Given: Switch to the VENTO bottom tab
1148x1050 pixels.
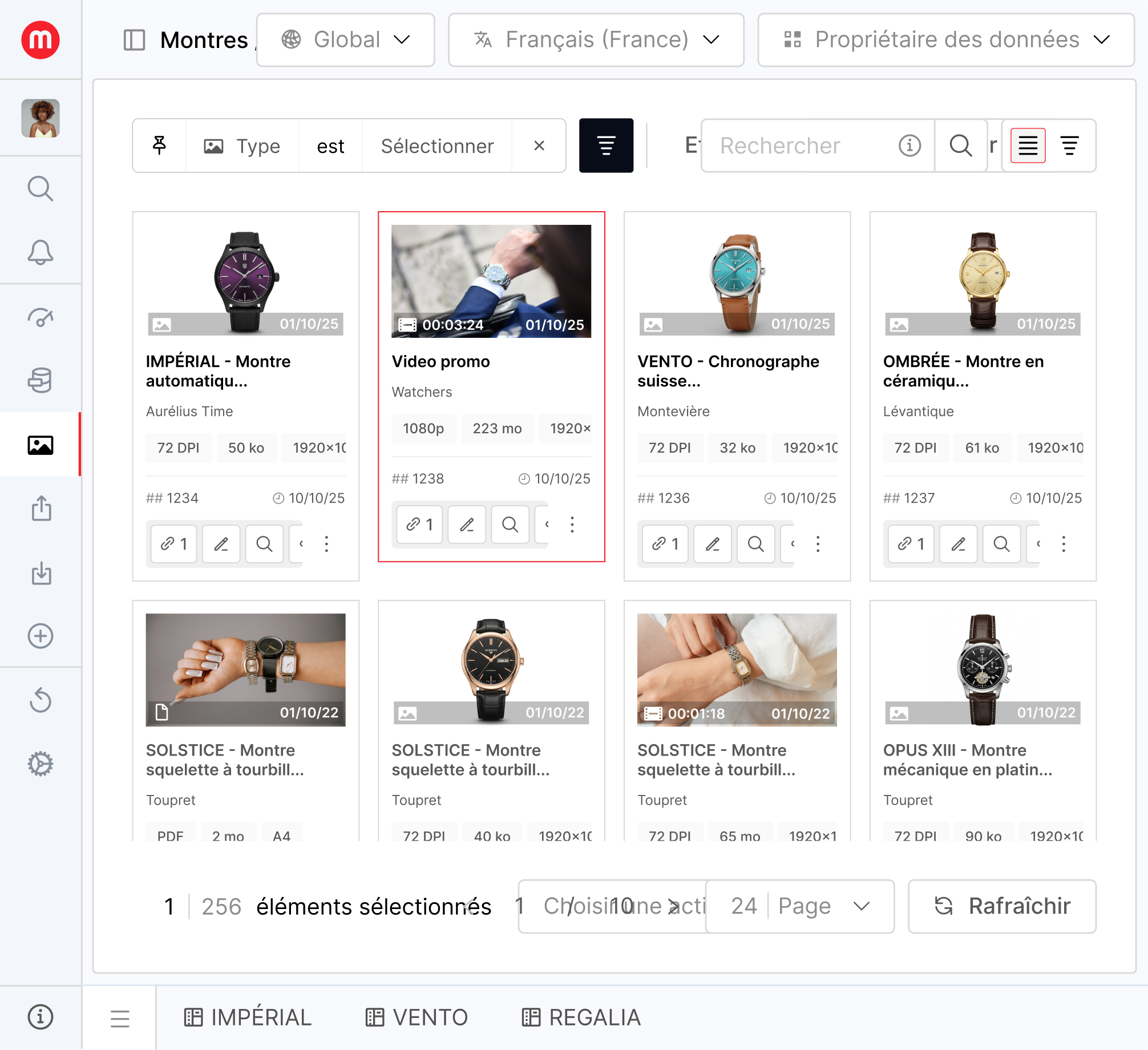Looking at the screenshot, I should 417,1017.
